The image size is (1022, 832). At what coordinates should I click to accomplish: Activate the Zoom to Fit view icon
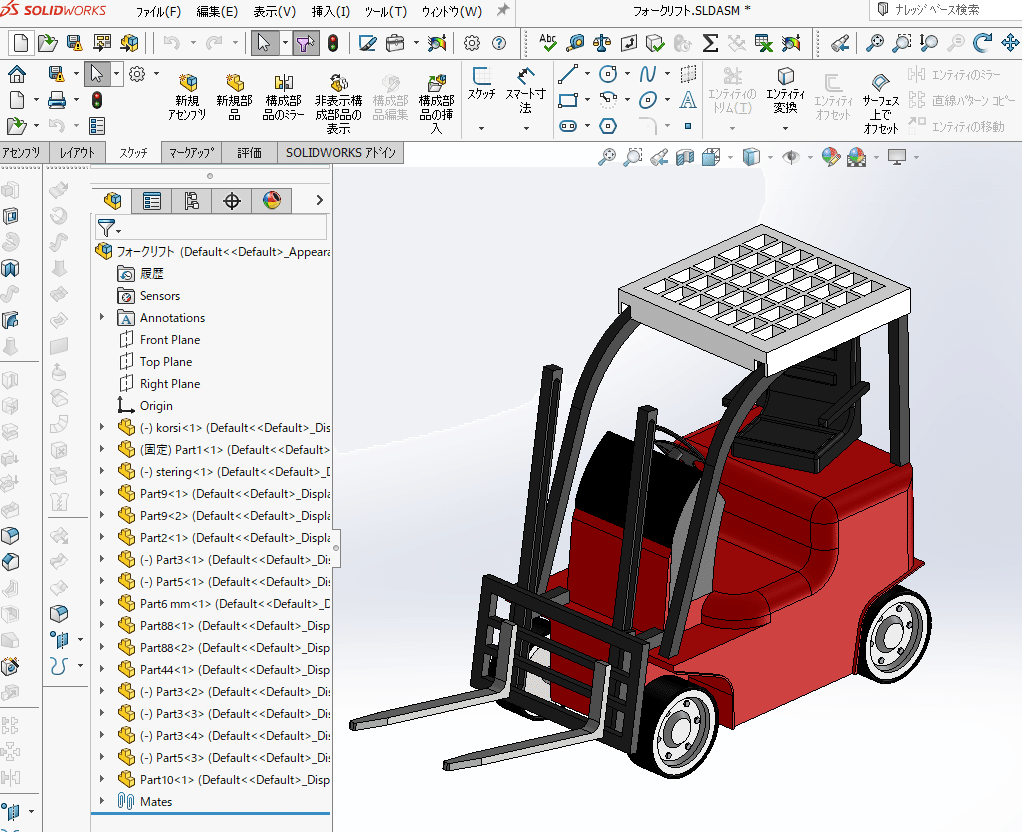[609, 157]
